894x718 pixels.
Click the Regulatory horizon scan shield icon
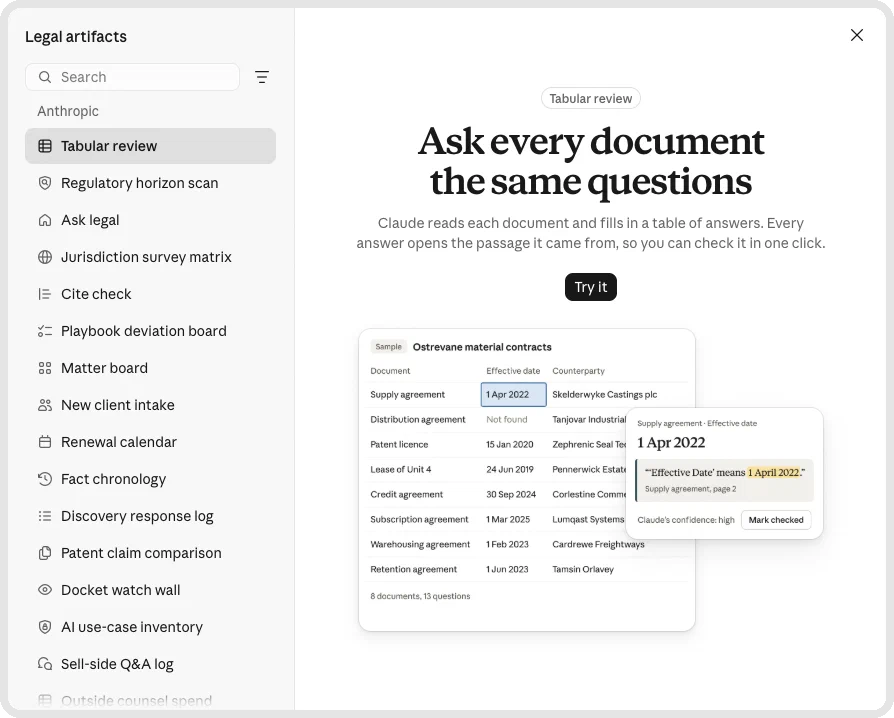[44, 183]
